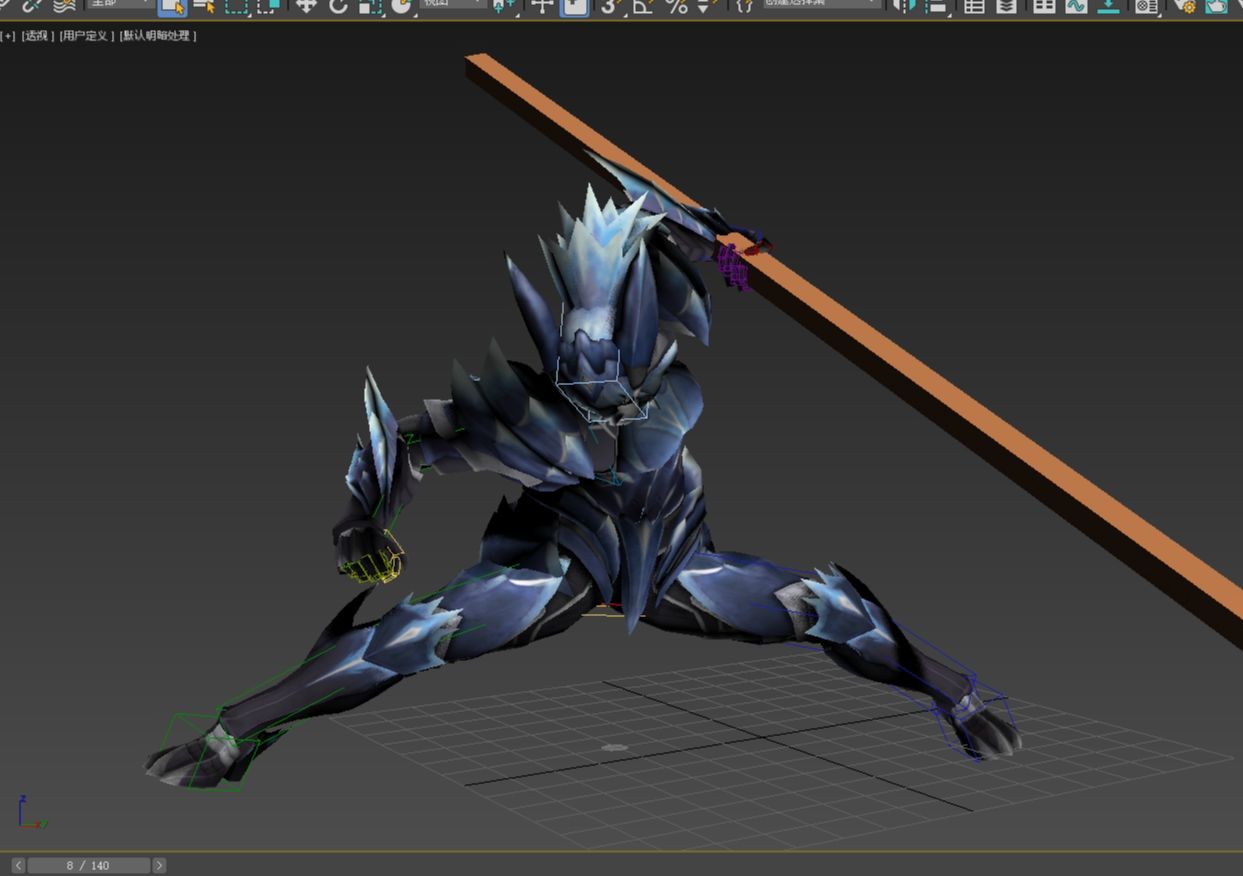
Task: Step to previous frame with left arrow
Action: click(18, 865)
